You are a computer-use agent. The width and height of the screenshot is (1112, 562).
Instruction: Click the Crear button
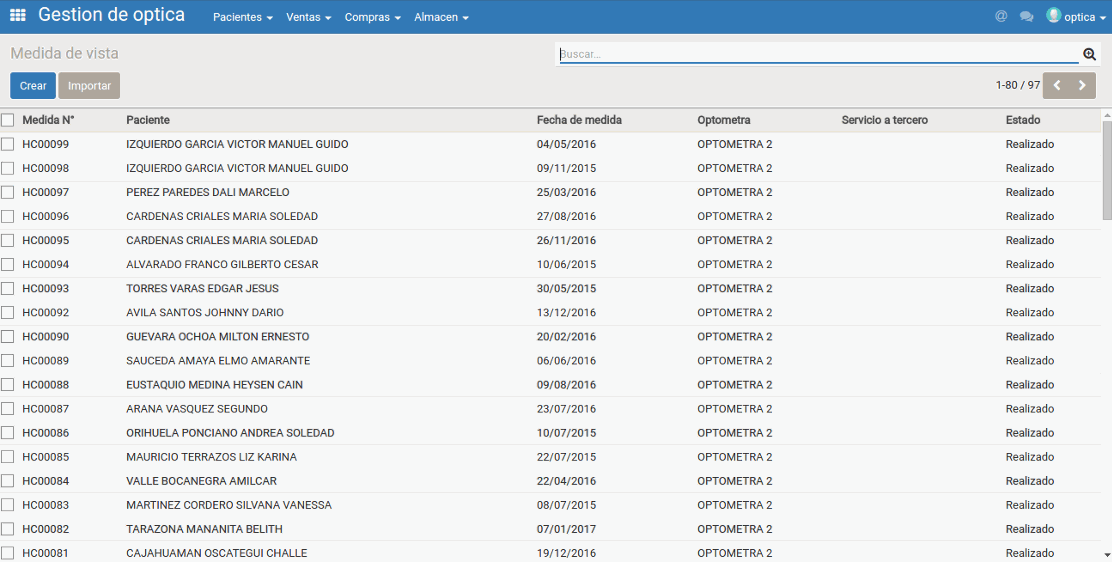pyautogui.click(x=33, y=86)
